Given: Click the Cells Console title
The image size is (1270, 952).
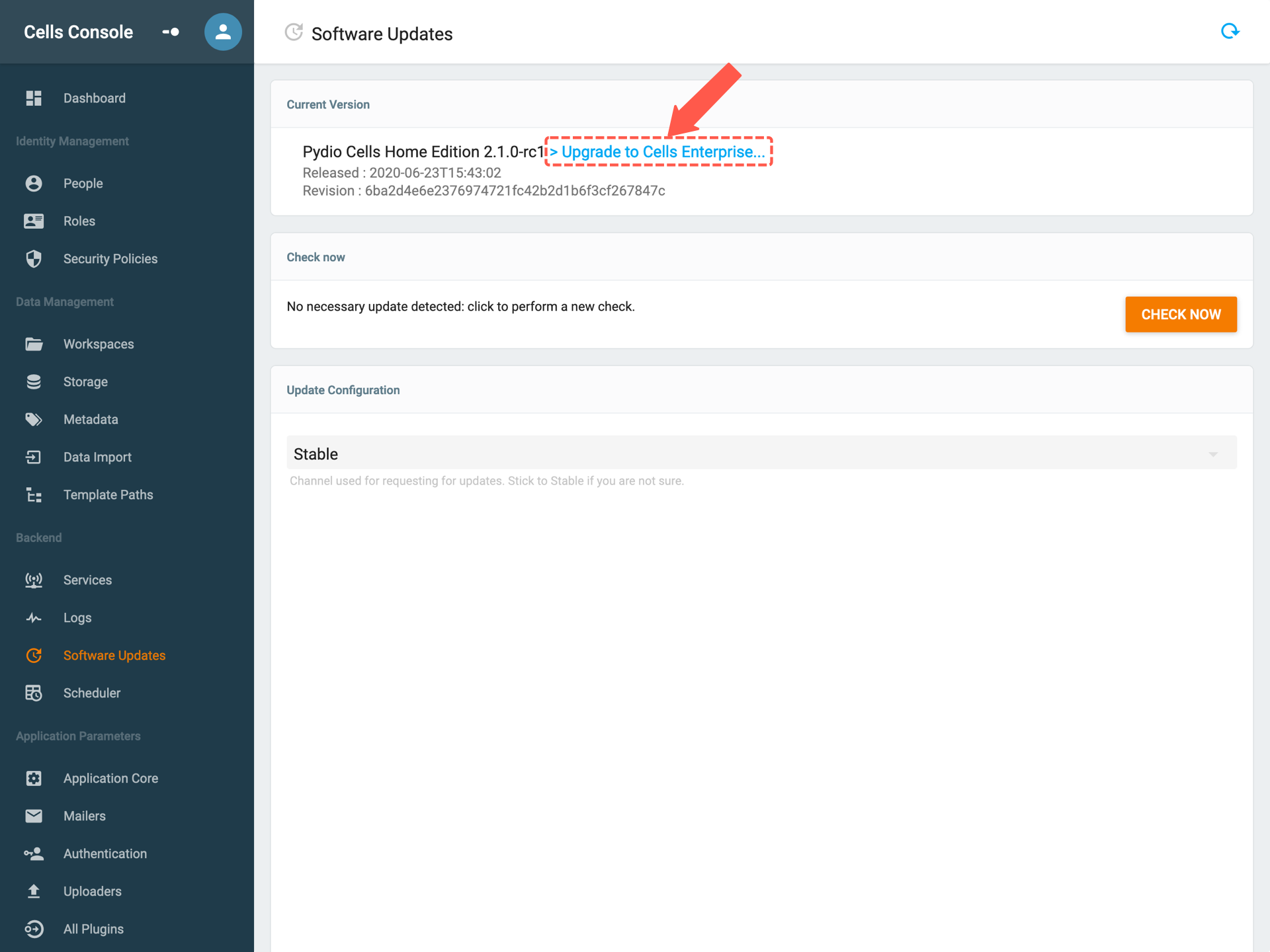Looking at the screenshot, I should click(x=78, y=32).
